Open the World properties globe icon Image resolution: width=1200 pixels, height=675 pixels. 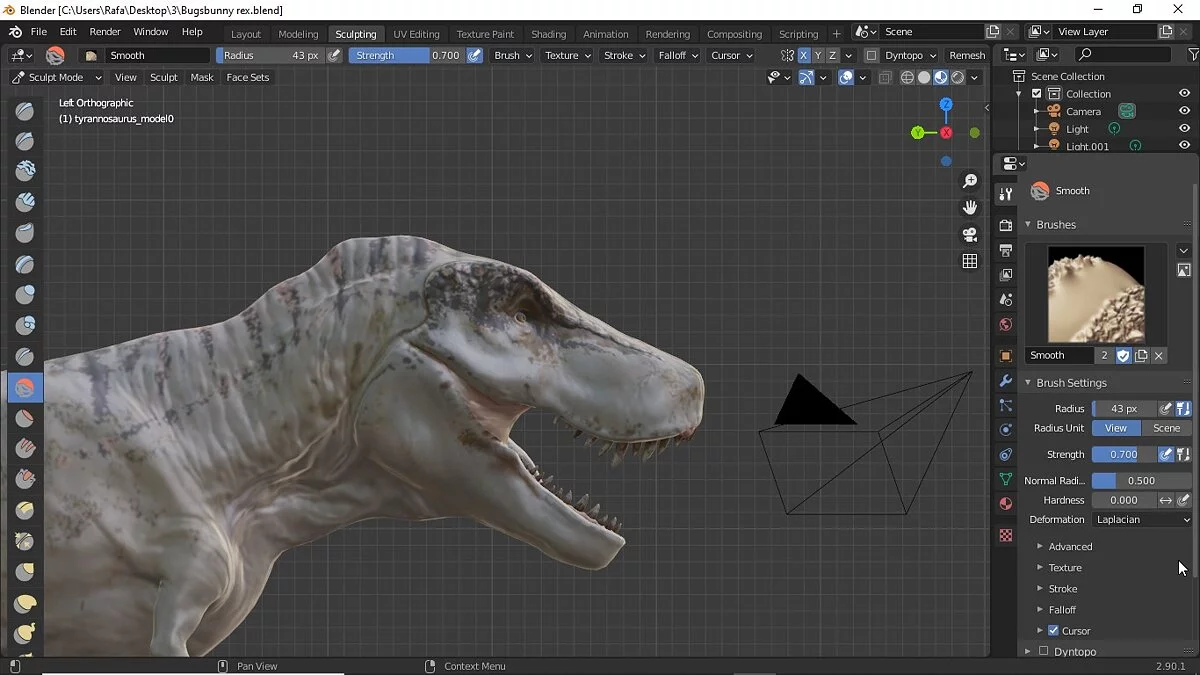pos(1006,325)
